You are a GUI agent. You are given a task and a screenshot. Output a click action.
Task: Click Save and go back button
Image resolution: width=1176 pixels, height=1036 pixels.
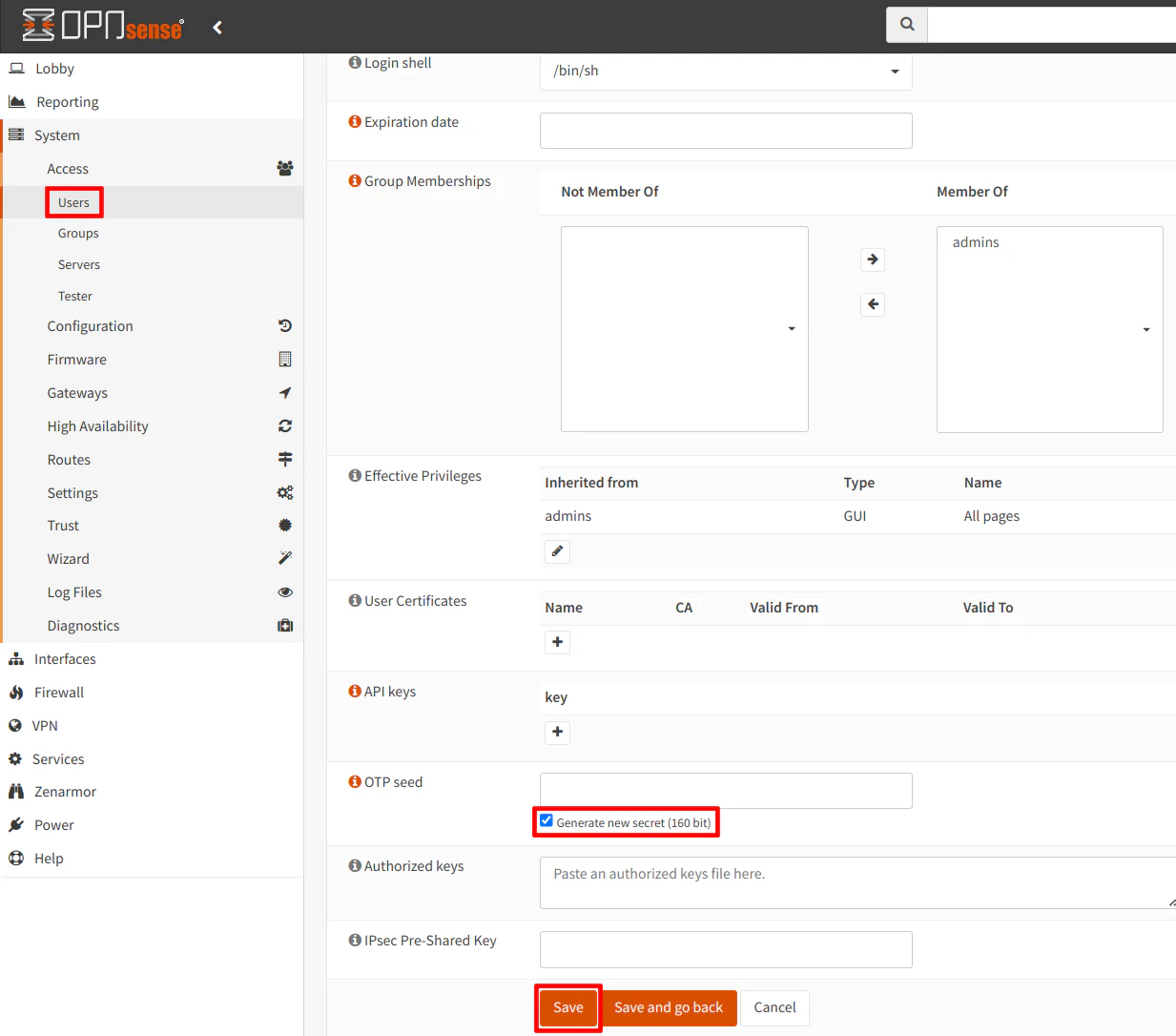669,1007
